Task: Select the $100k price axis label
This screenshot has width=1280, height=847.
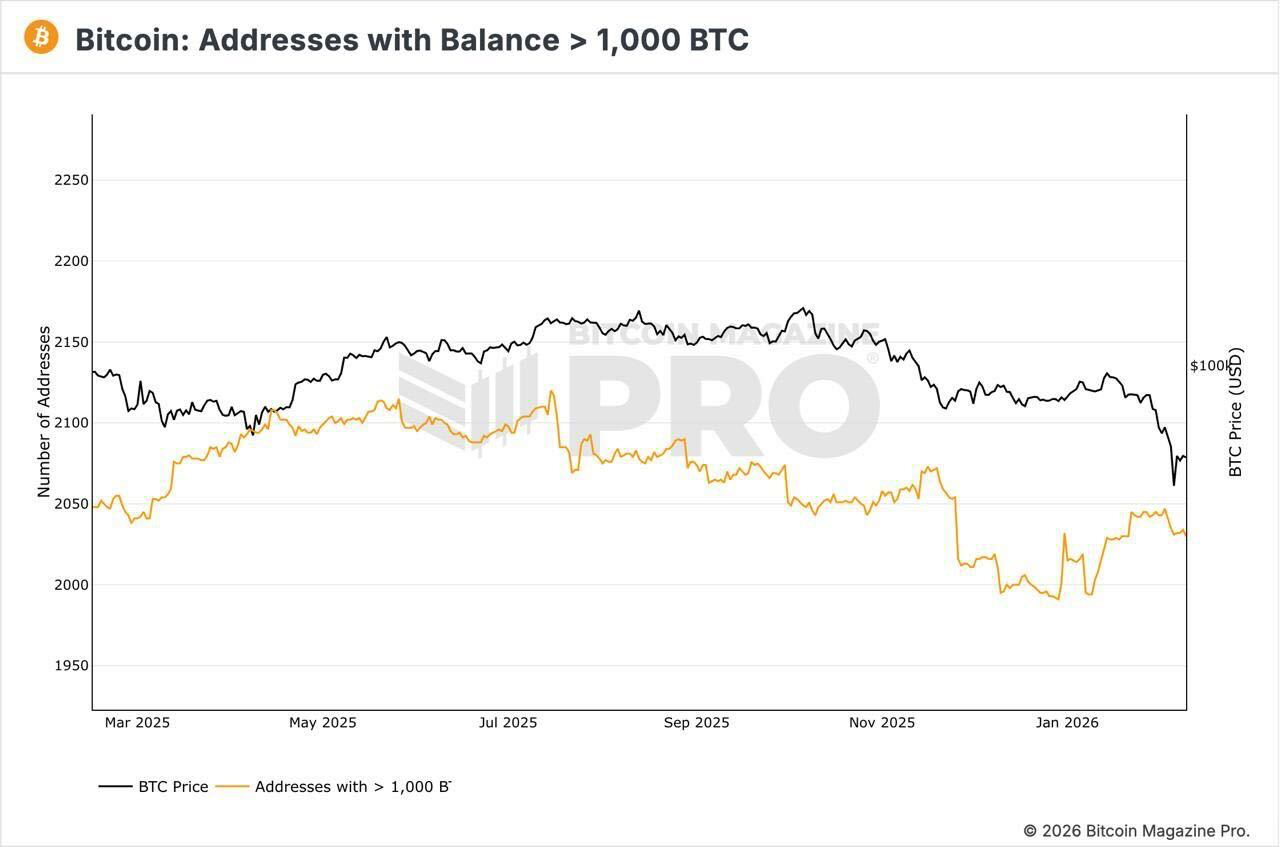Action: click(x=1210, y=366)
